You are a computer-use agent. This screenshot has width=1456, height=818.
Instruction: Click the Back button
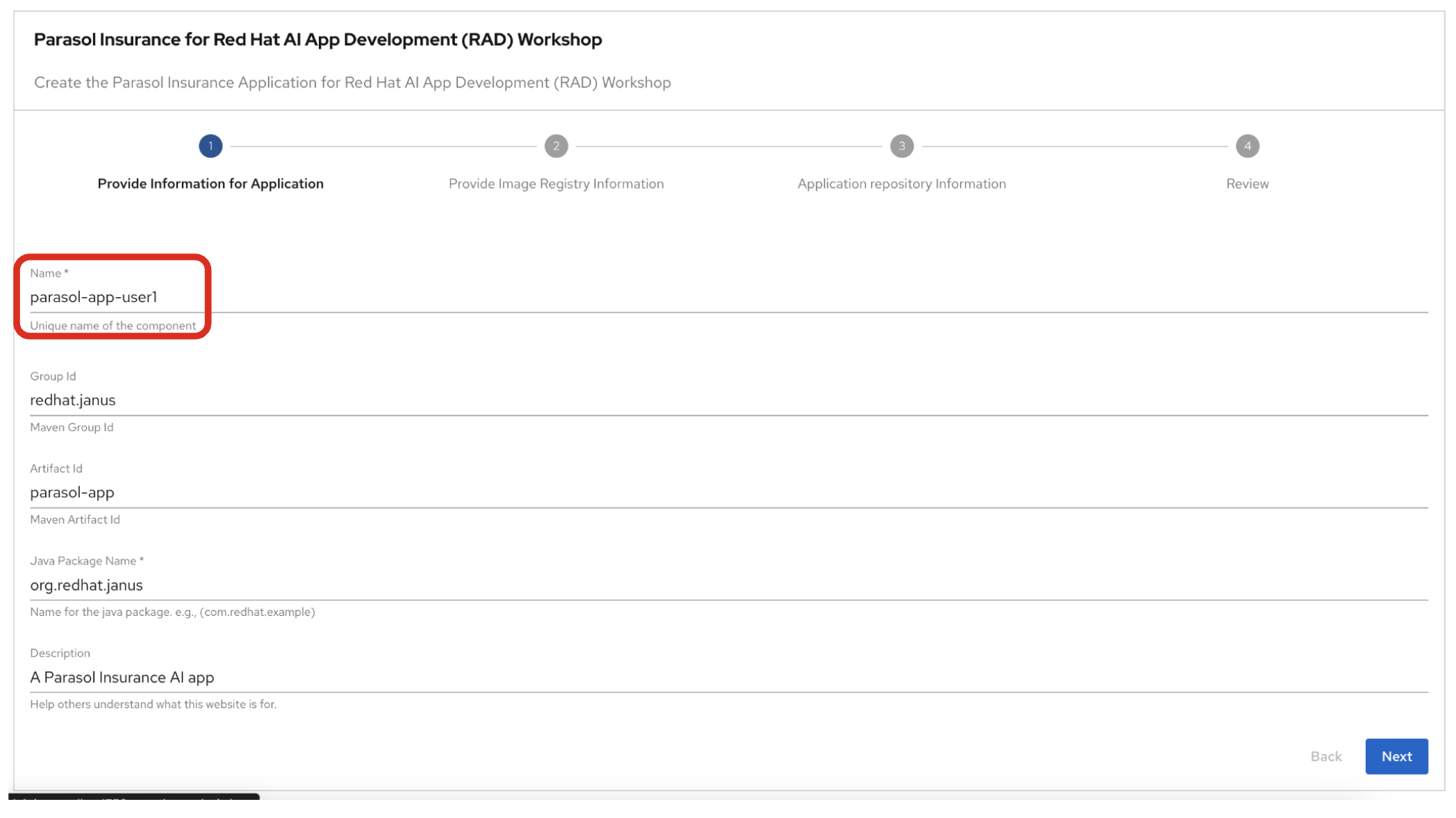point(1325,756)
